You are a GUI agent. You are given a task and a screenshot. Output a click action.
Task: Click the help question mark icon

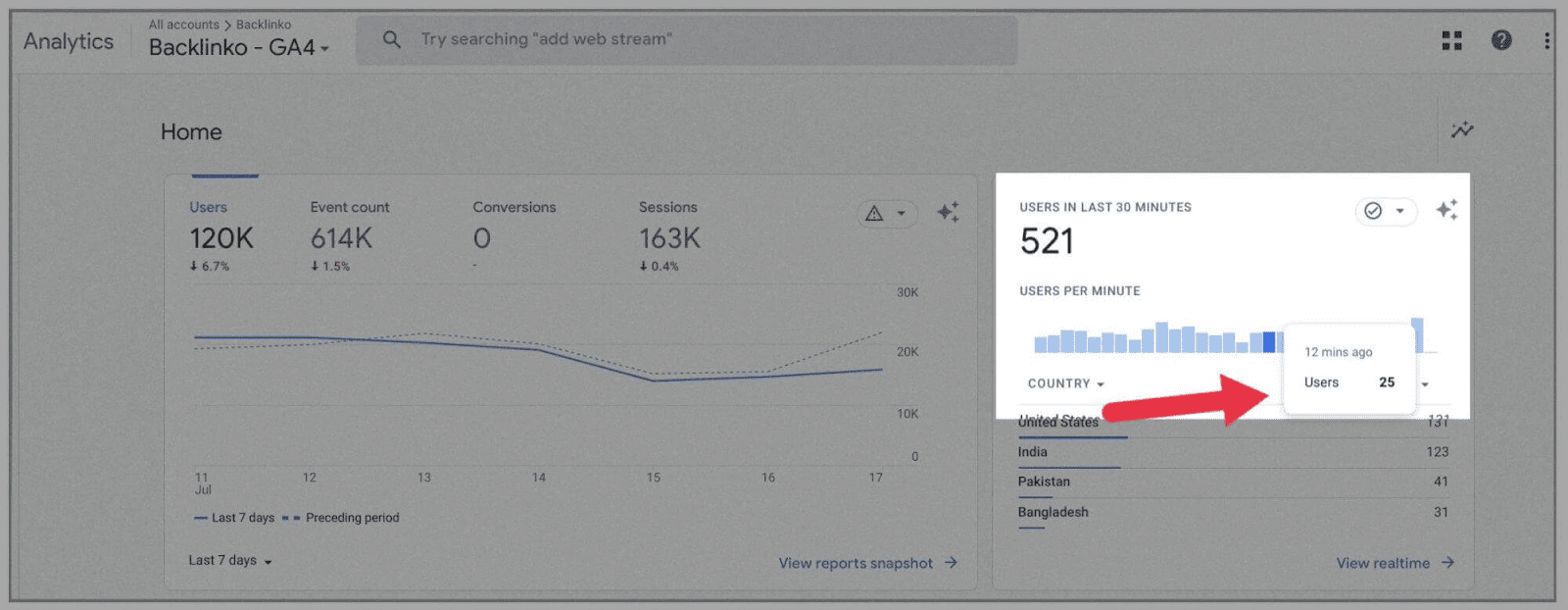1500,40
